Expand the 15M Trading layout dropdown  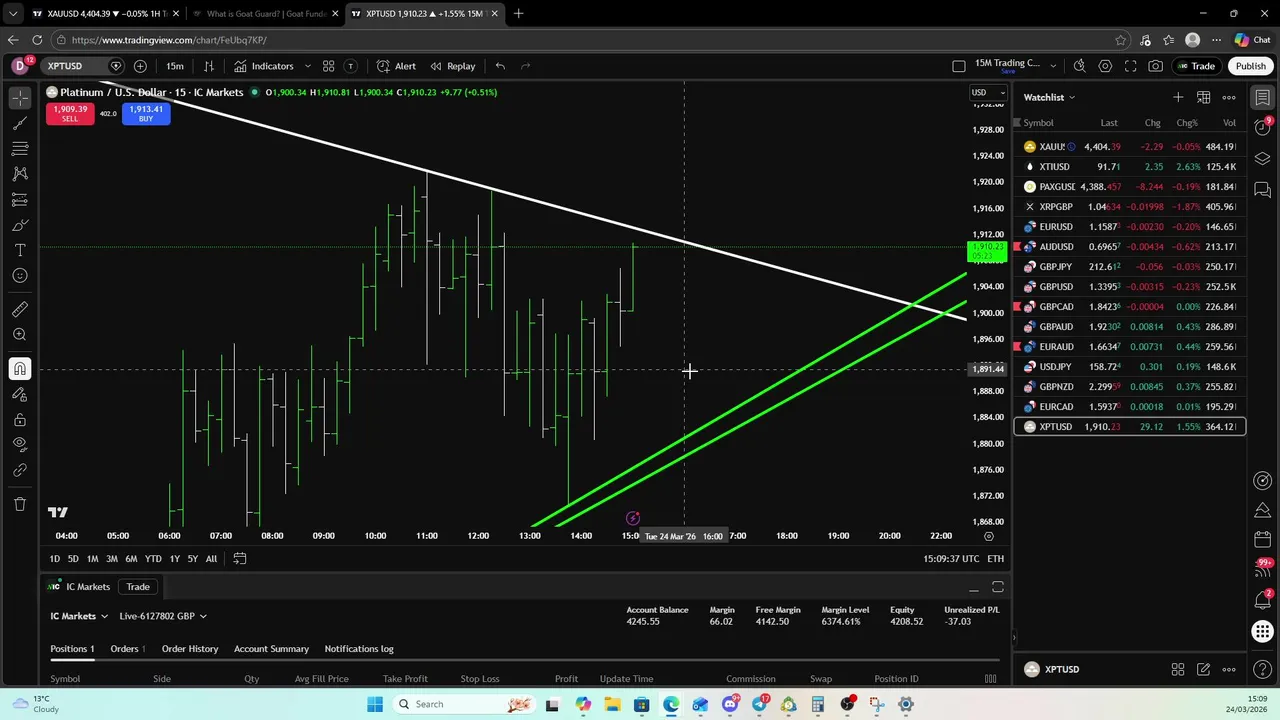point(1053,66)
